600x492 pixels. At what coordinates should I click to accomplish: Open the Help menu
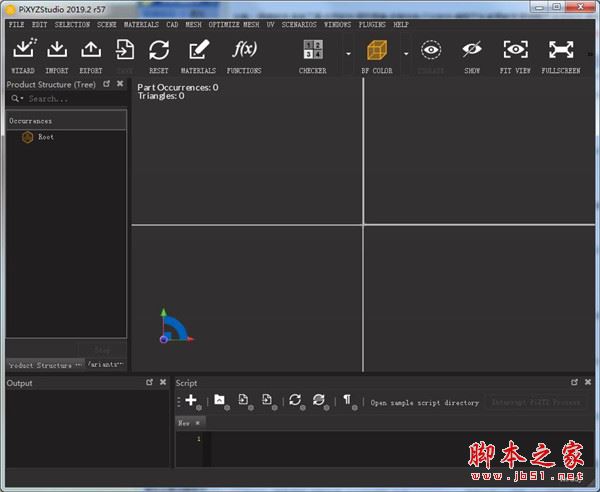click(x=401, y=24)
